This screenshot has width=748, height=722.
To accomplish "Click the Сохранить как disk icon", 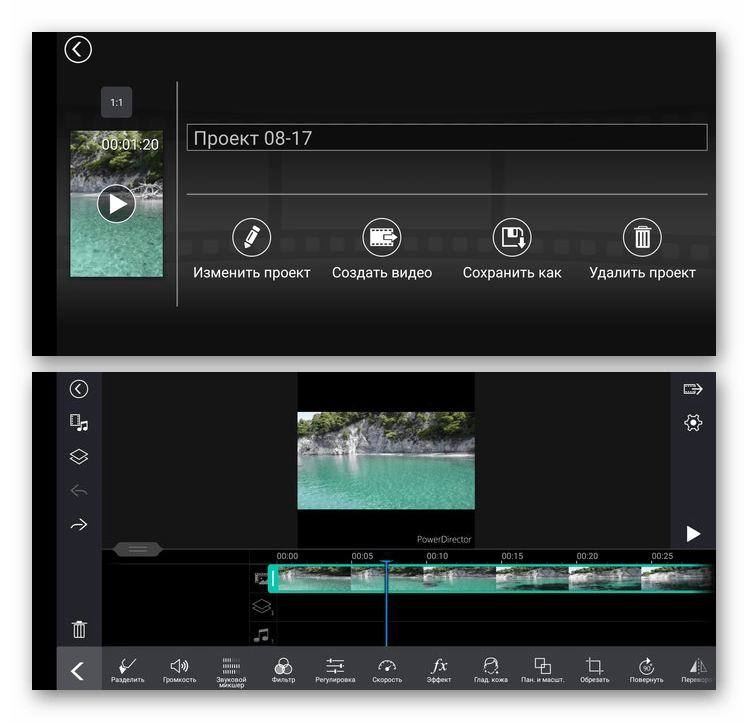I will click(x=512, y=237).
